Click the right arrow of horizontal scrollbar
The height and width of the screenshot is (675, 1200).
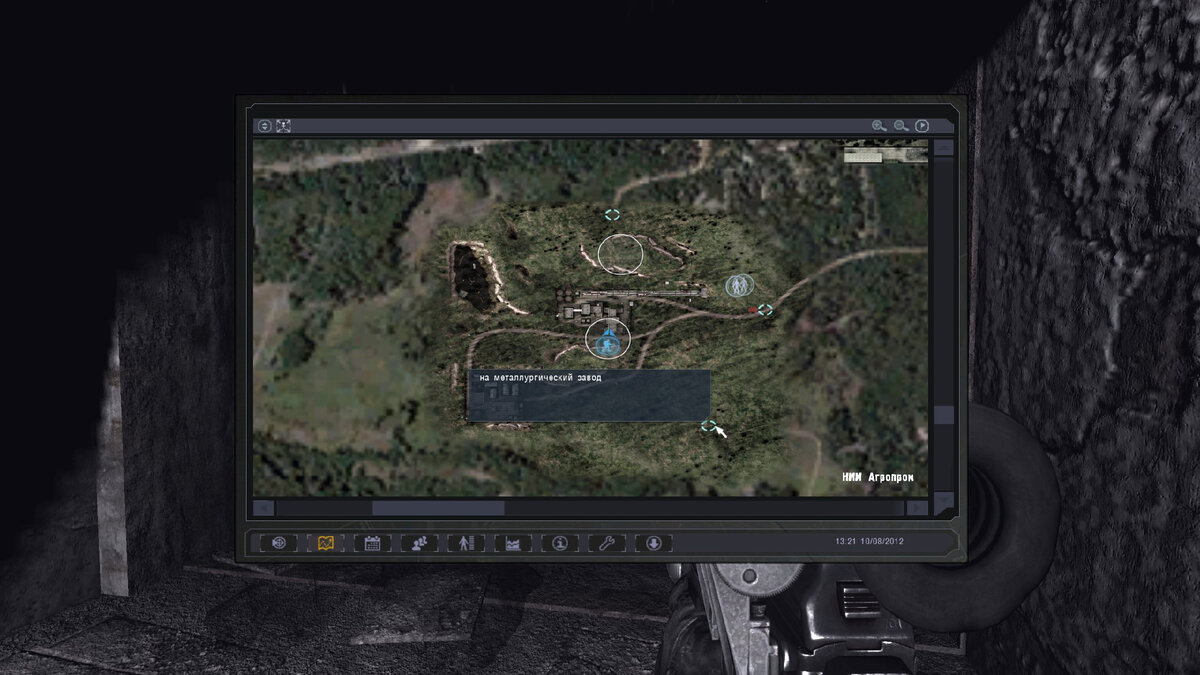(917, 508)
